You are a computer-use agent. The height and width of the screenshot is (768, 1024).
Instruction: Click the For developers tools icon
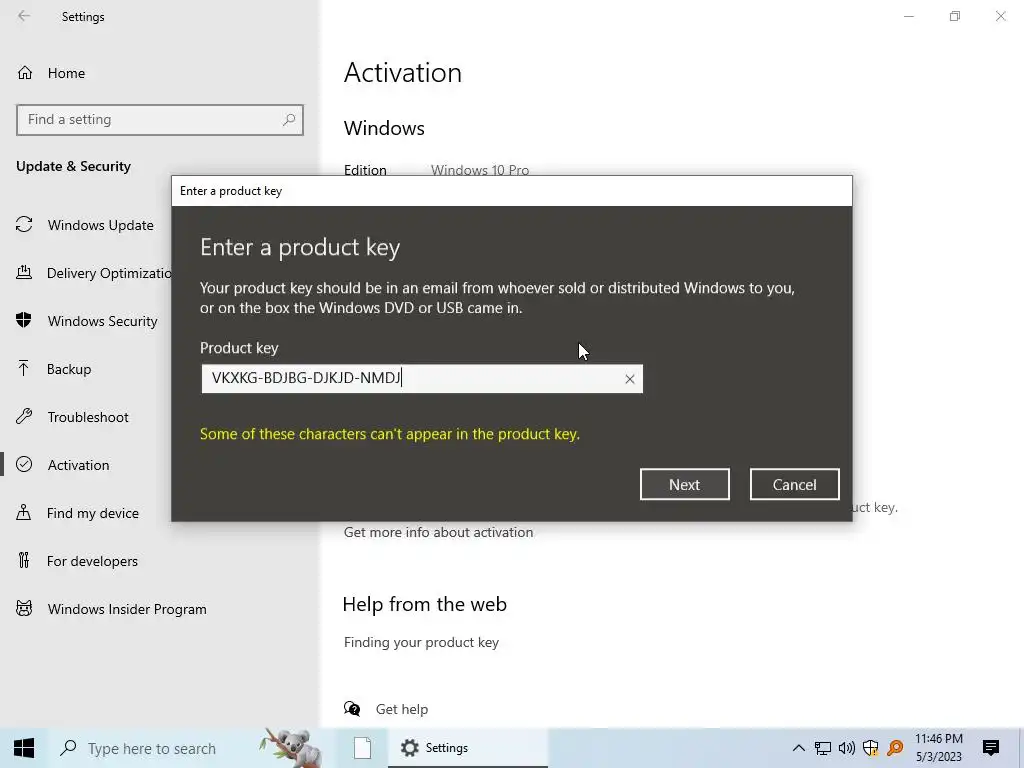coord(24,560)
